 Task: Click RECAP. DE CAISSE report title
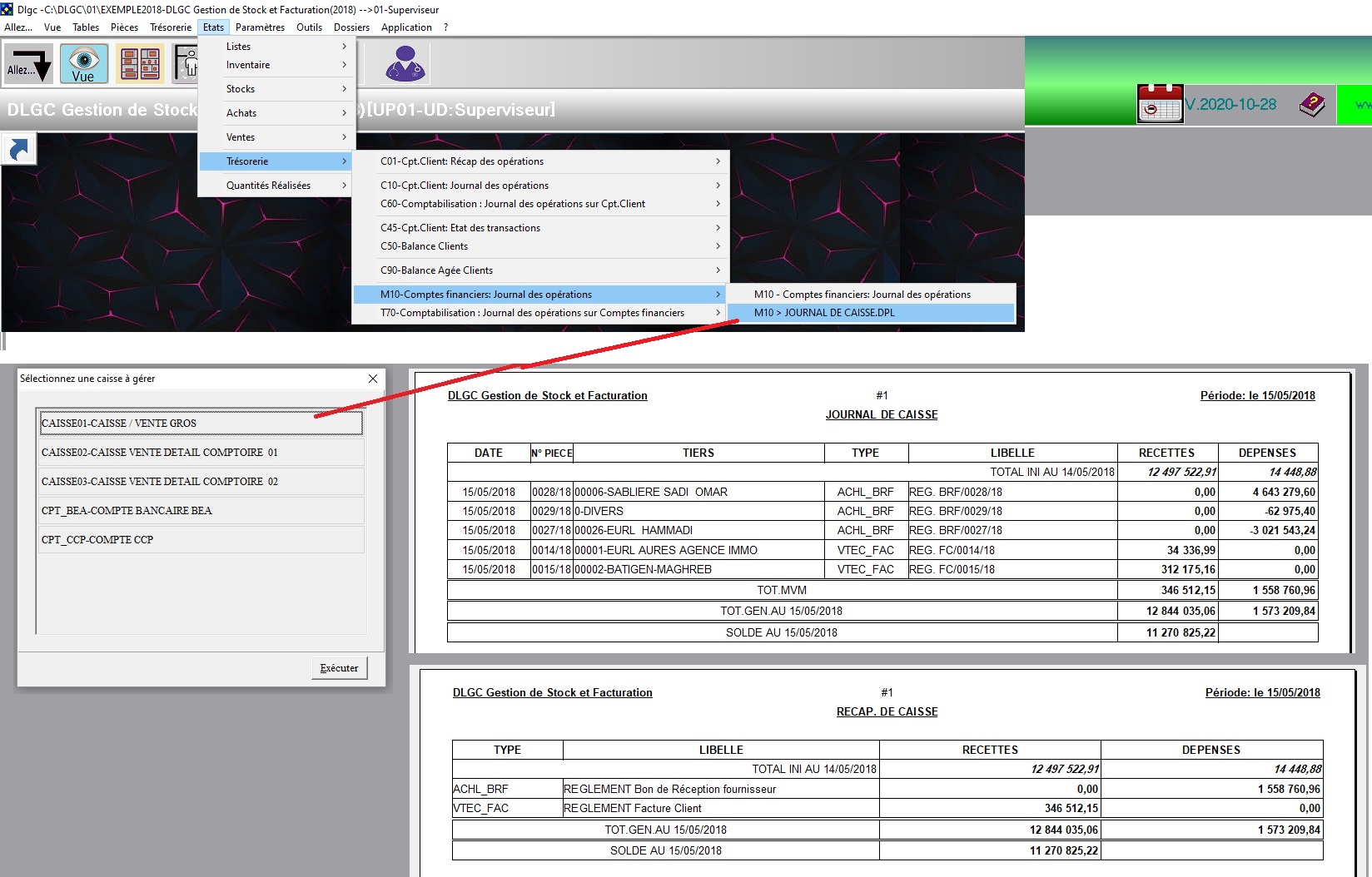coord(887,711)
